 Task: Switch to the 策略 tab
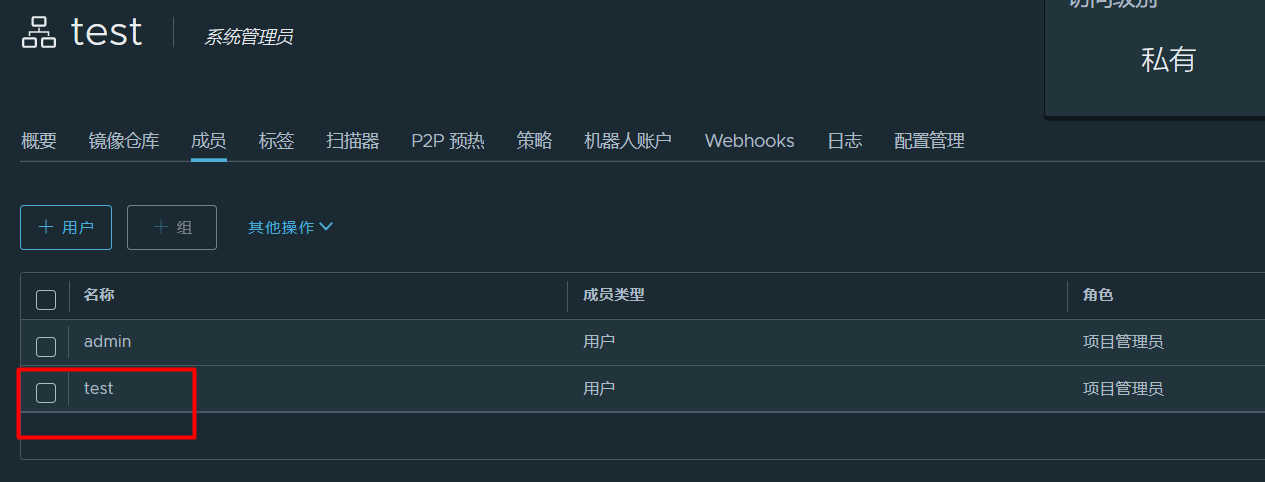pyautogui.click(x=534, y=141)
